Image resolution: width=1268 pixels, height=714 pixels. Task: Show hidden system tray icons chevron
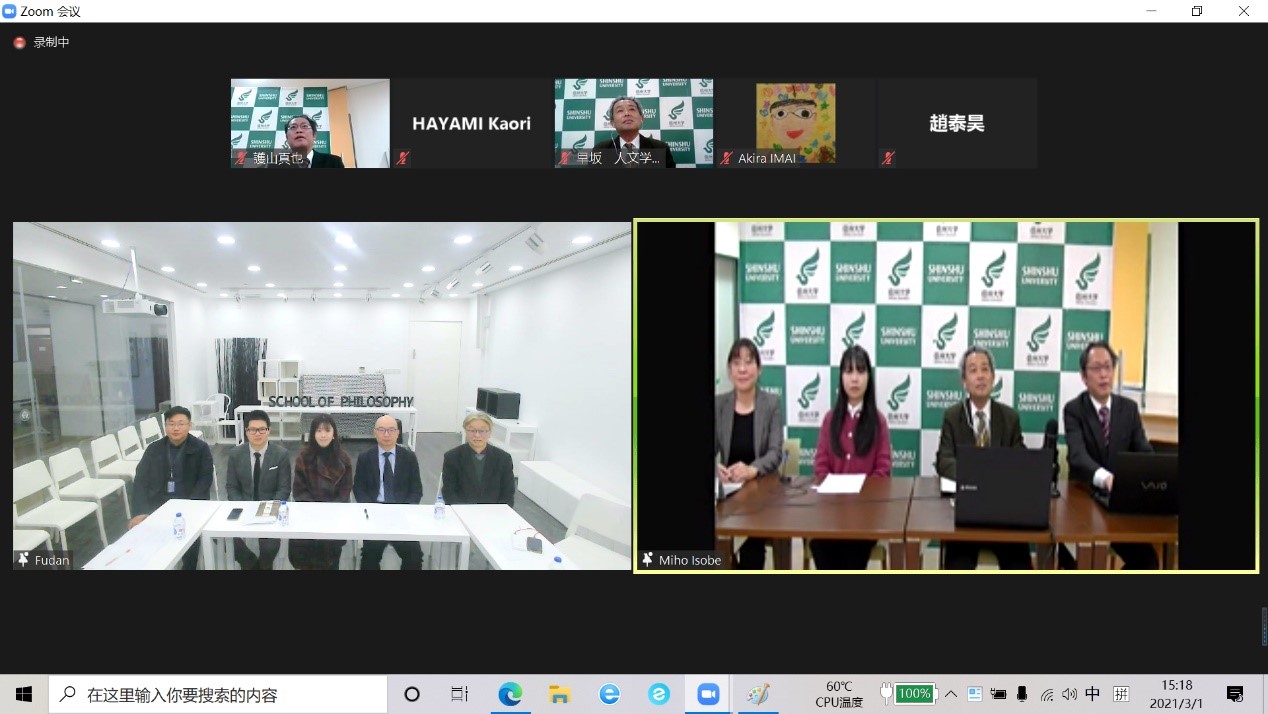[x=951, y=694]
